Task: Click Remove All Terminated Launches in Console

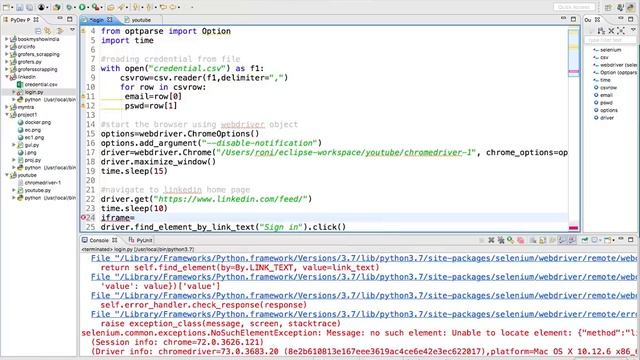Action: coord(501,240)
